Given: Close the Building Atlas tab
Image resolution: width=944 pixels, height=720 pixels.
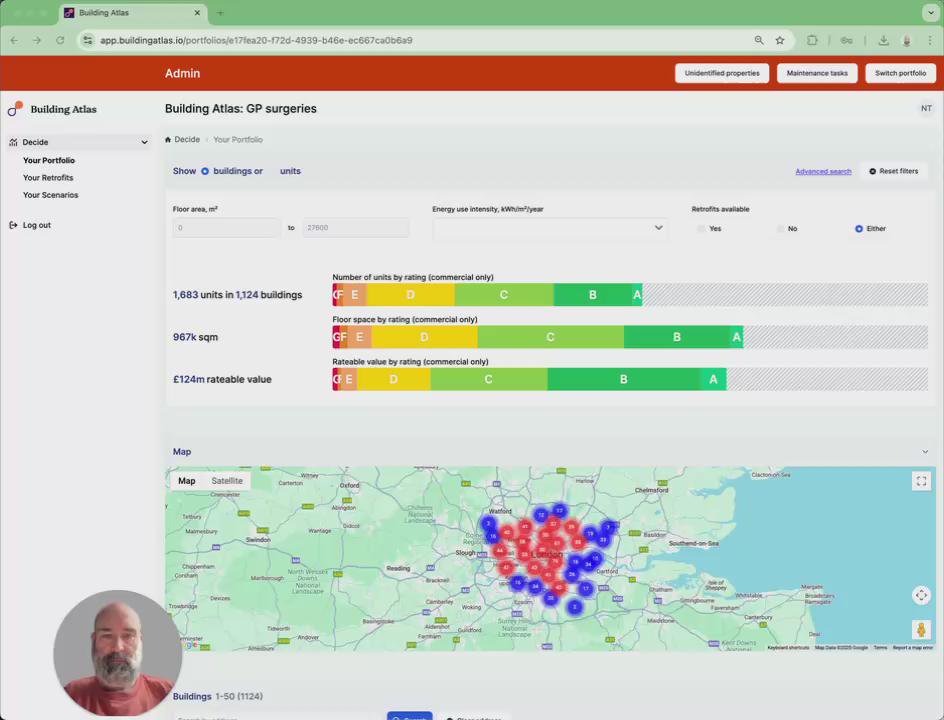Looking at the screenshot, I should pos(197,13).
